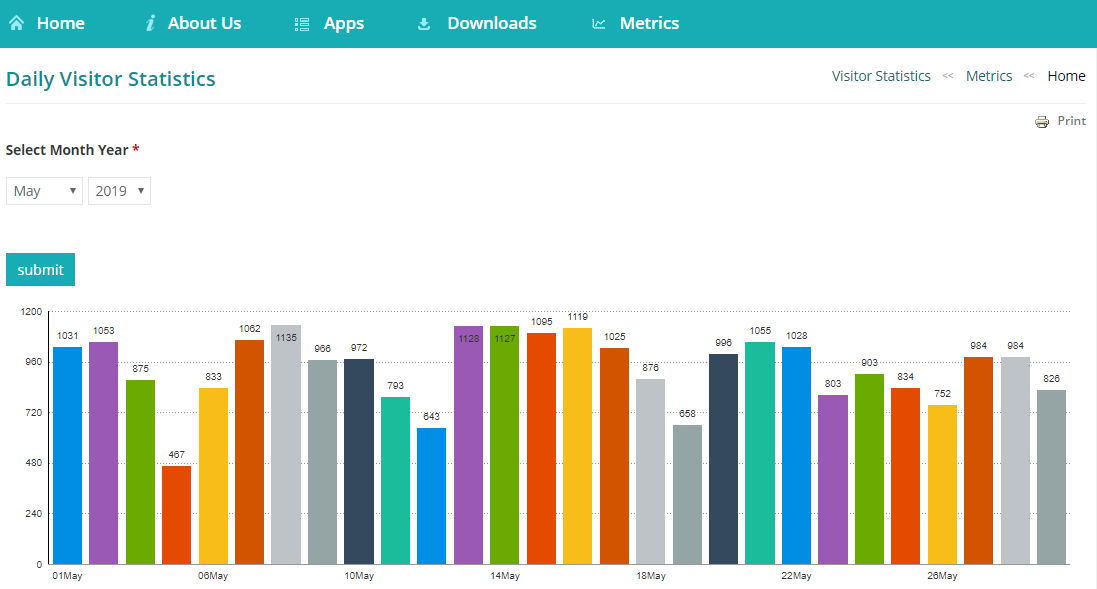Open the month dropdown showing May
Screen dimensions: 1097x589
pyautogui.click(x=44, y=190)
